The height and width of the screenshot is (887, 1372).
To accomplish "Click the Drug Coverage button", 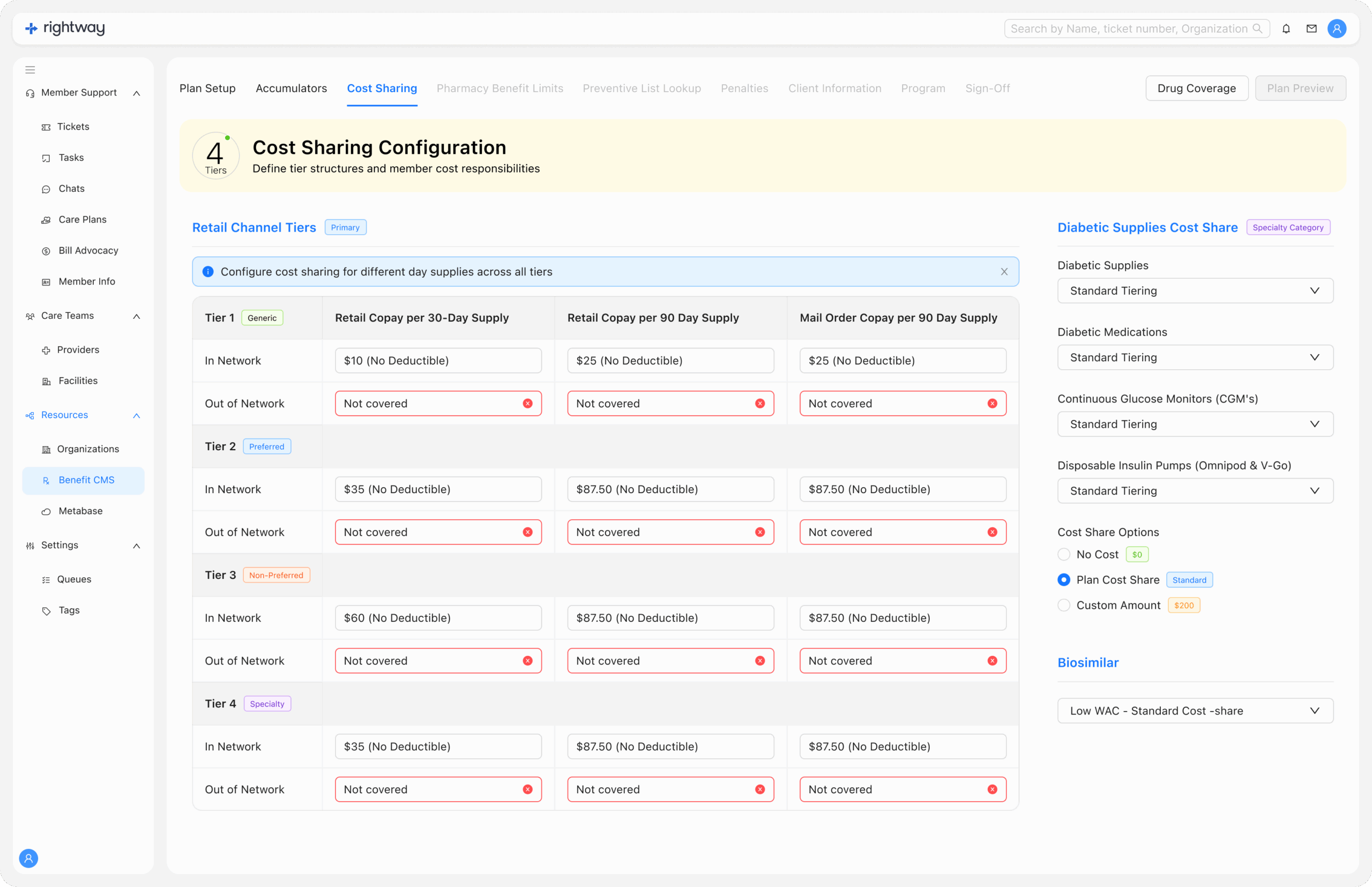I will point(1196,88).
